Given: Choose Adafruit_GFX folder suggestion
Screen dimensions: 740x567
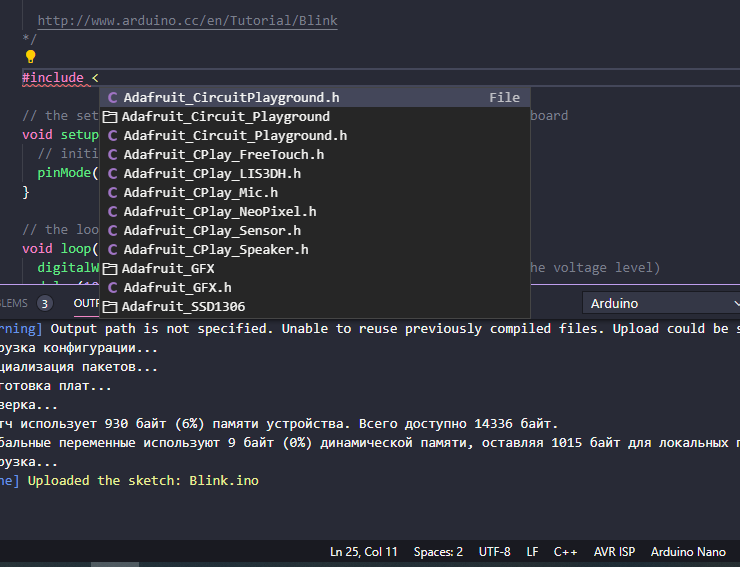Looking at the screenshot, I should pos(315,268).
